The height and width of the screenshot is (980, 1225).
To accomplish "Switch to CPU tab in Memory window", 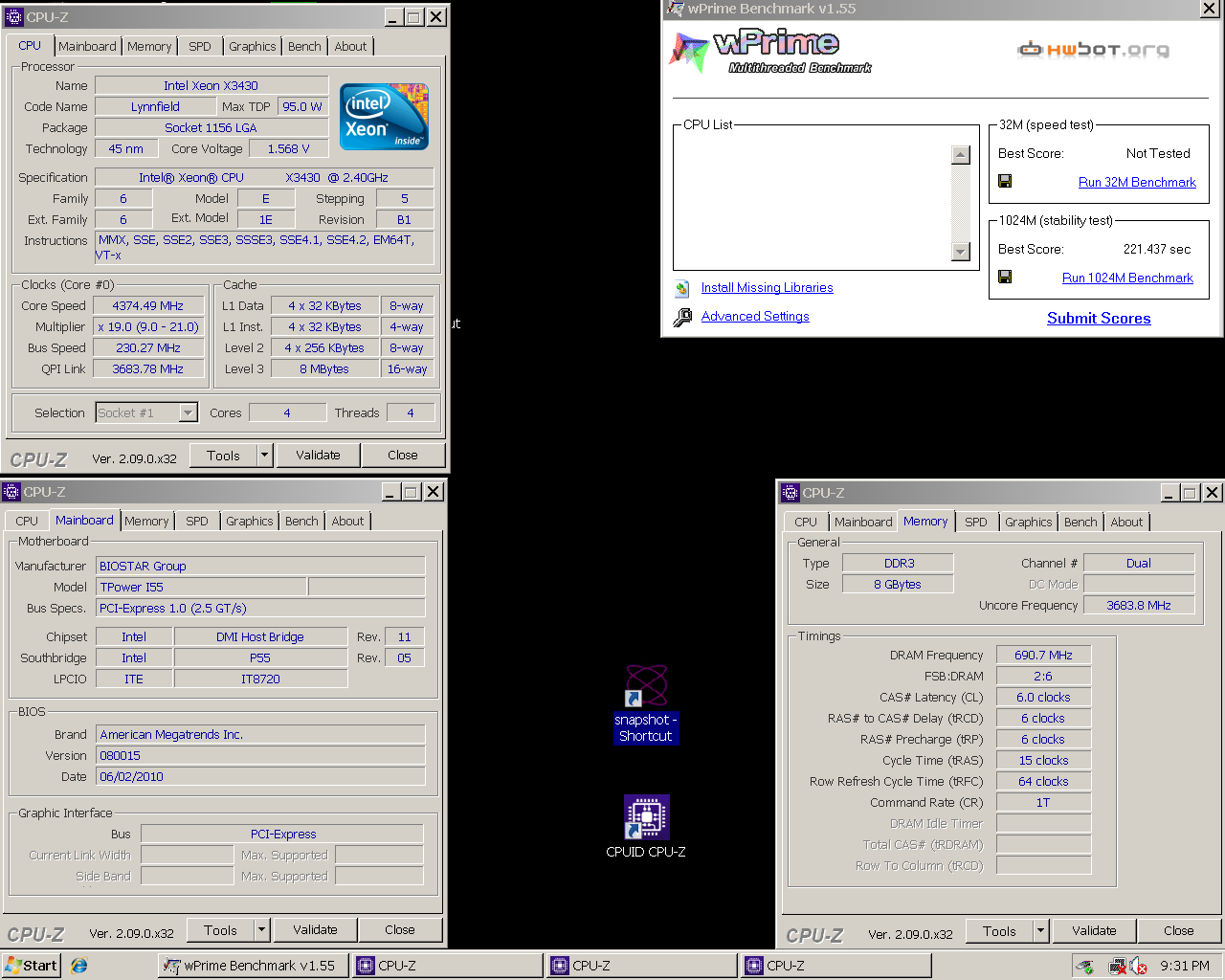I will [x=806, y=523].
